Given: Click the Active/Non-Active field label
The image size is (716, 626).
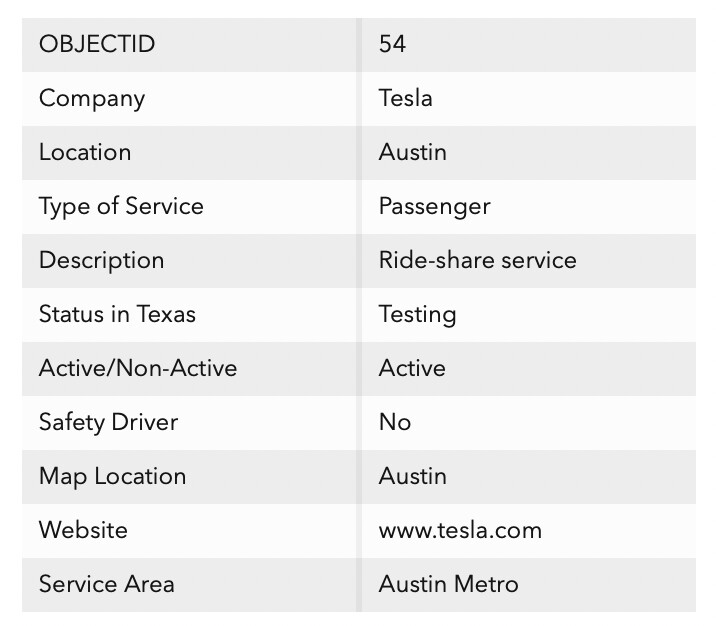Looking at the screenshot, I should click(138, 368).
